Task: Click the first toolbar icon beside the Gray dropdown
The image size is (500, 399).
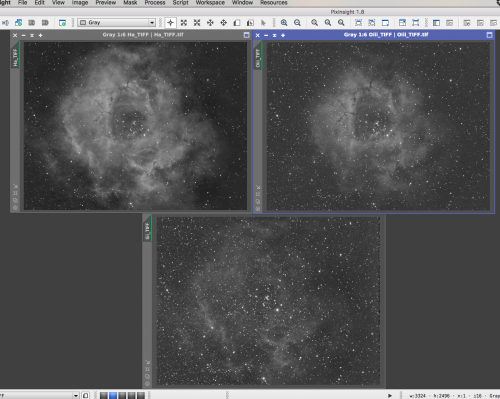Action: click(5, 23)
